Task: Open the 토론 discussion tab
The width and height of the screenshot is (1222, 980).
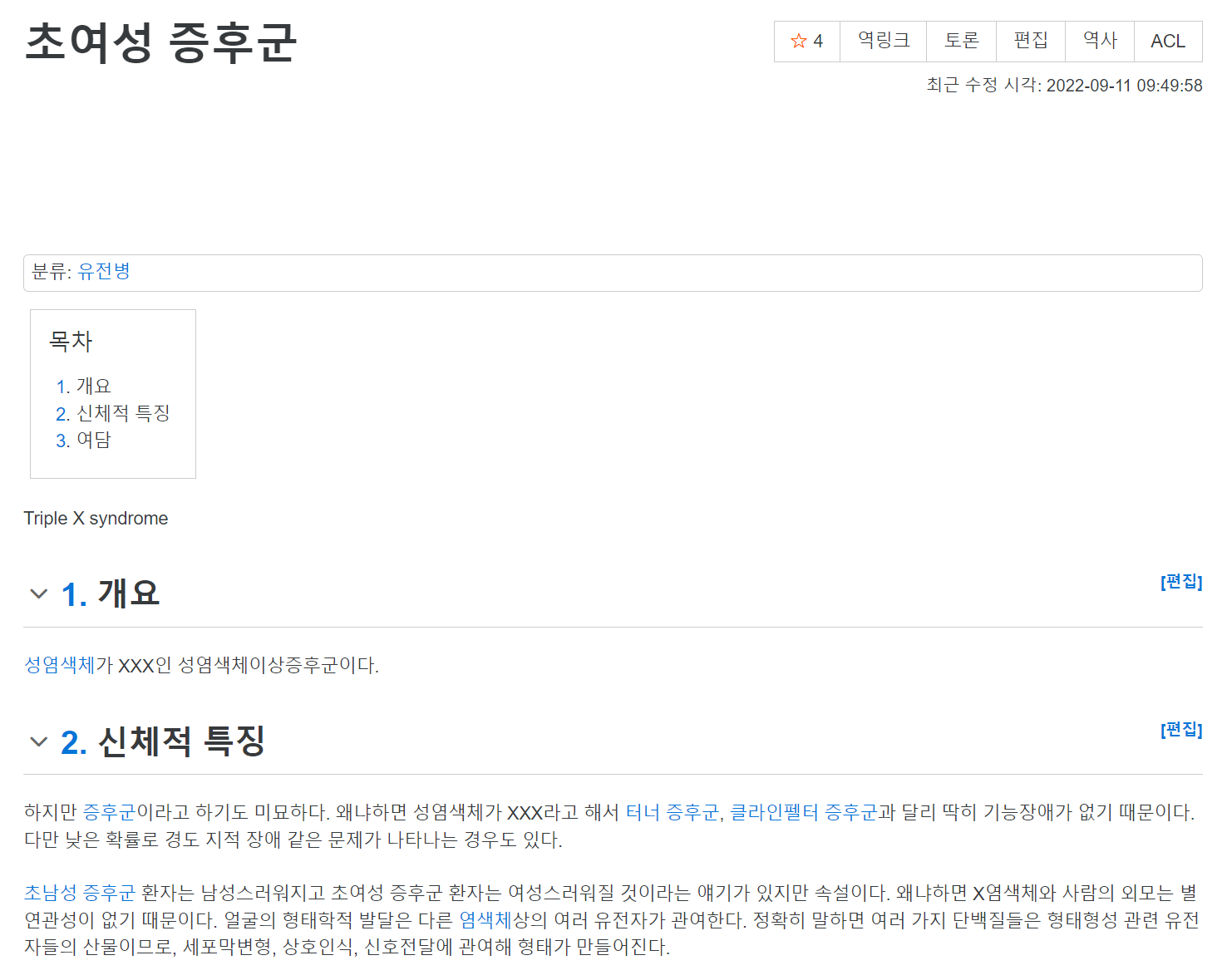Action: point(961,42)
